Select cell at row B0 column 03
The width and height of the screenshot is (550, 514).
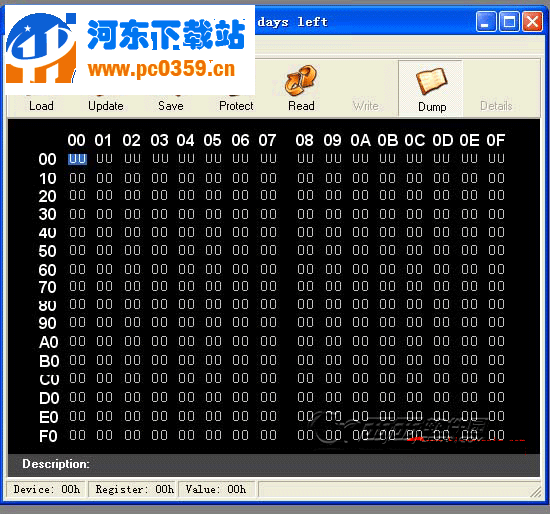(160, 360)
